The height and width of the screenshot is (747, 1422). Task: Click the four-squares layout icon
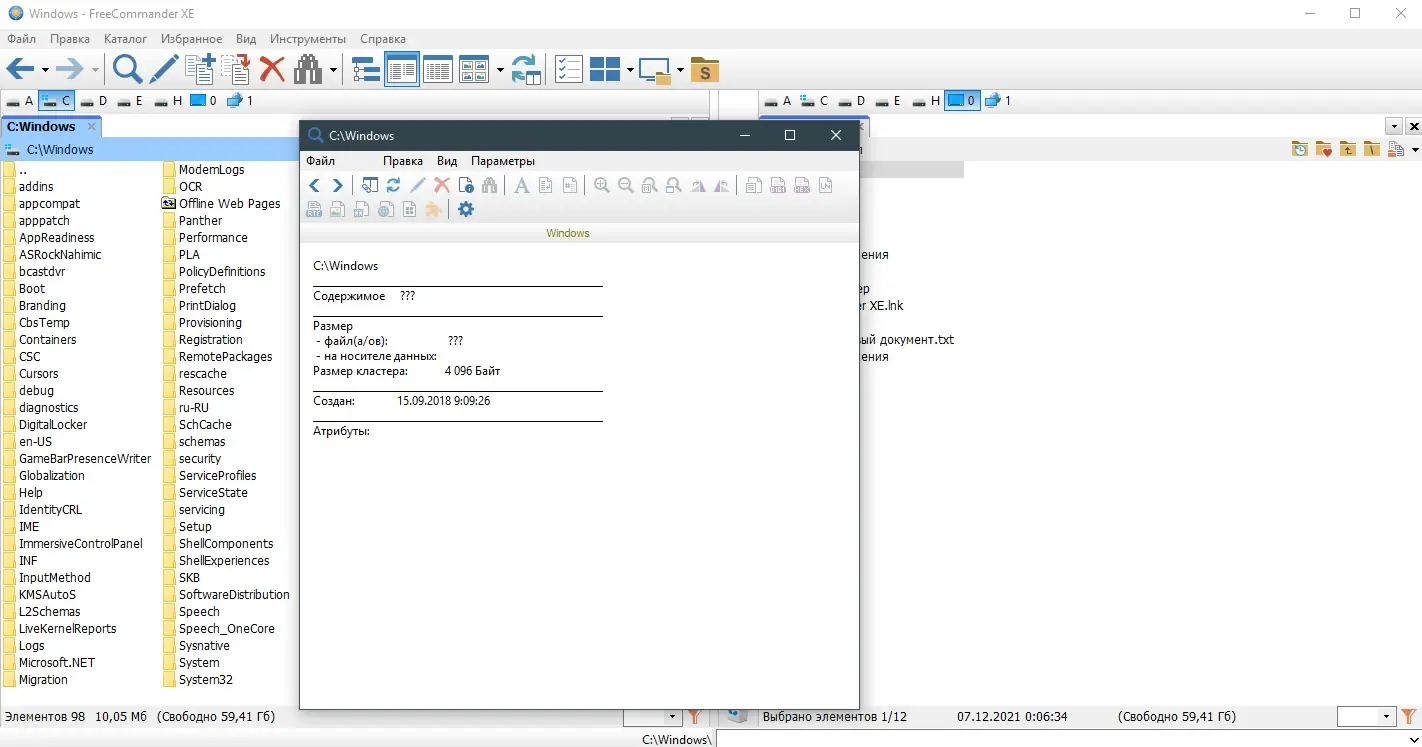click(605, 69)
